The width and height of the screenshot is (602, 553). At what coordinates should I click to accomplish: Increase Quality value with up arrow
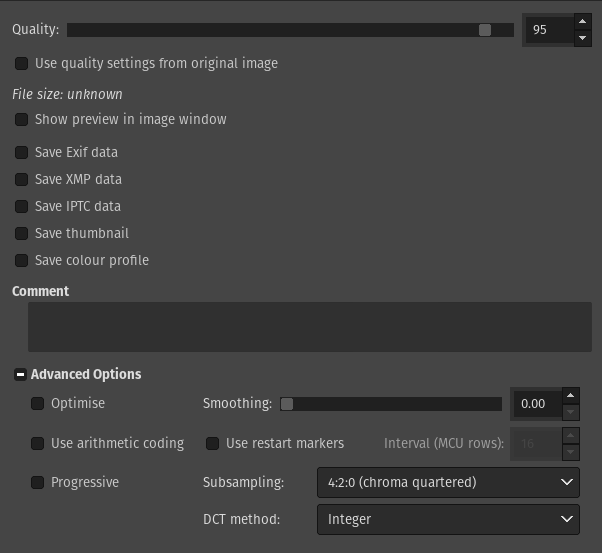pyautogui.click(x=582, y=22)
